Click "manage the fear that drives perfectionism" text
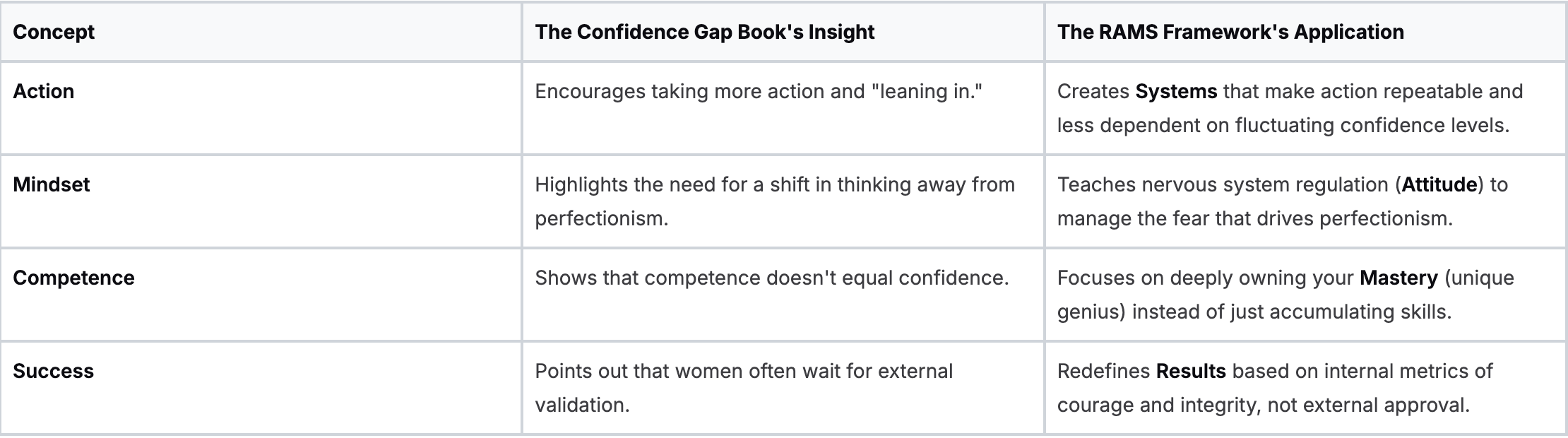This screenshot has width=1568, height=438. click(1254, 218)
